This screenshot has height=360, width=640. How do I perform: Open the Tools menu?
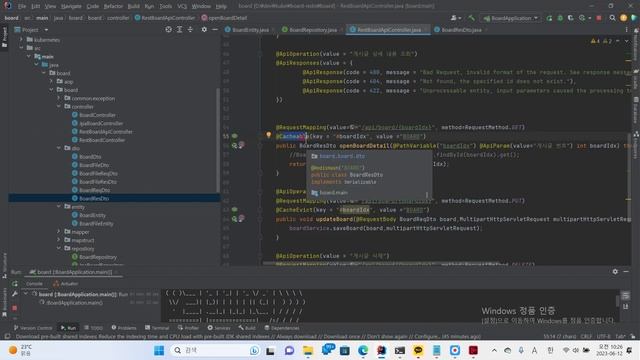(x=165, y=7)
